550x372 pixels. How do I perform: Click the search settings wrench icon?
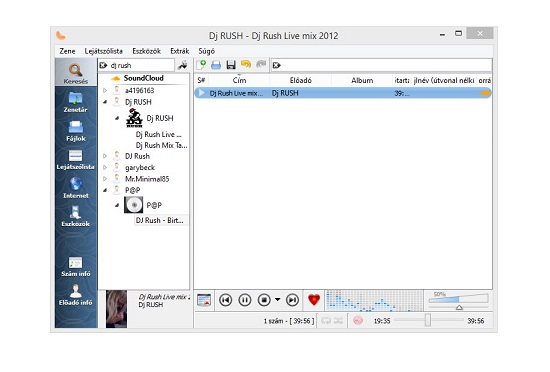(183, 65)
